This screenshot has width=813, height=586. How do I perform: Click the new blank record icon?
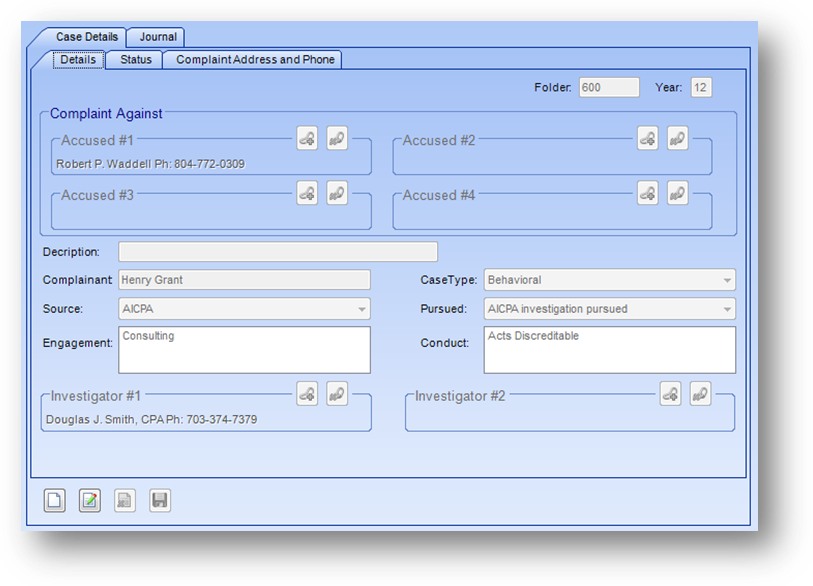54,500
